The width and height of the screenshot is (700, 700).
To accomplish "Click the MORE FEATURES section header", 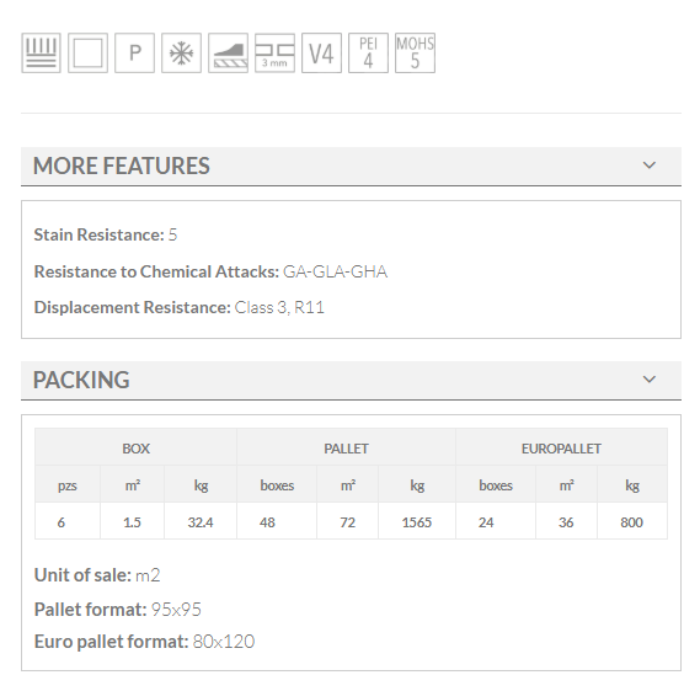I will point(122,166).
